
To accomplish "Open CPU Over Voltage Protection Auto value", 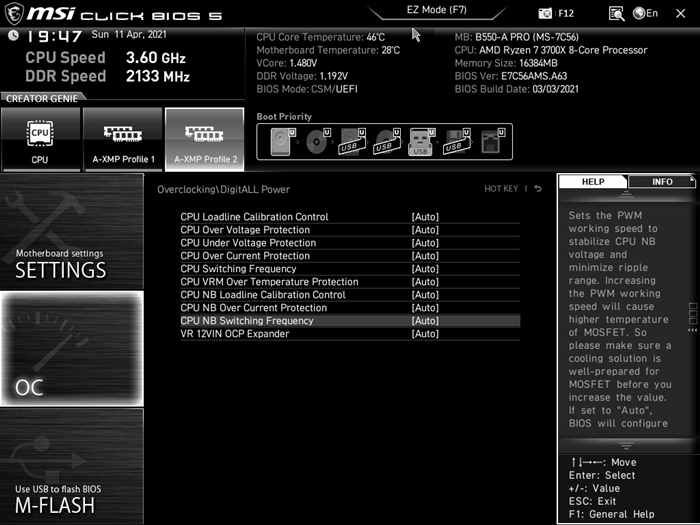I will (425, 230).
